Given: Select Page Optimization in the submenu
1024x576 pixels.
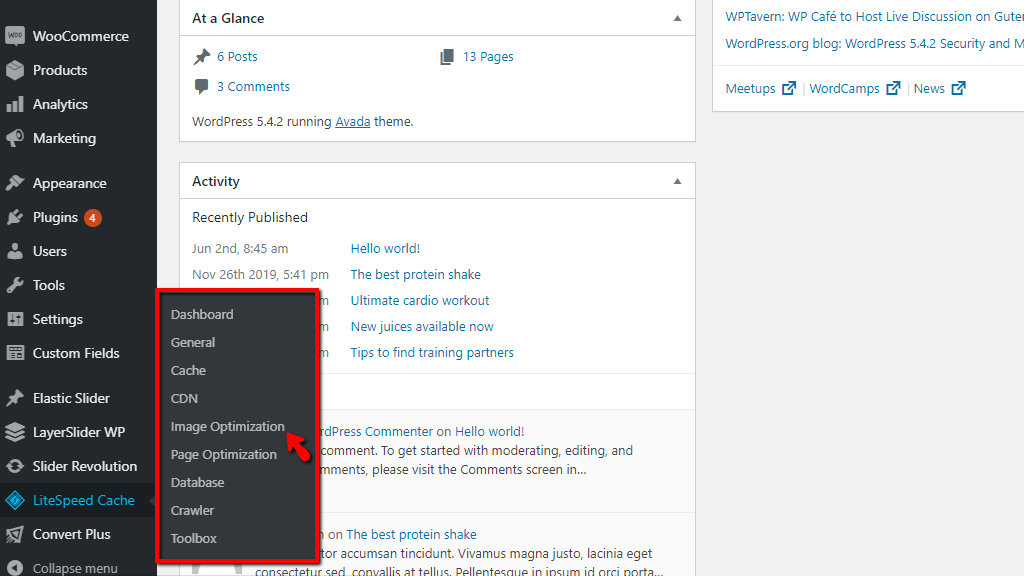Looking at the screenshot, I should click(223, 455).
